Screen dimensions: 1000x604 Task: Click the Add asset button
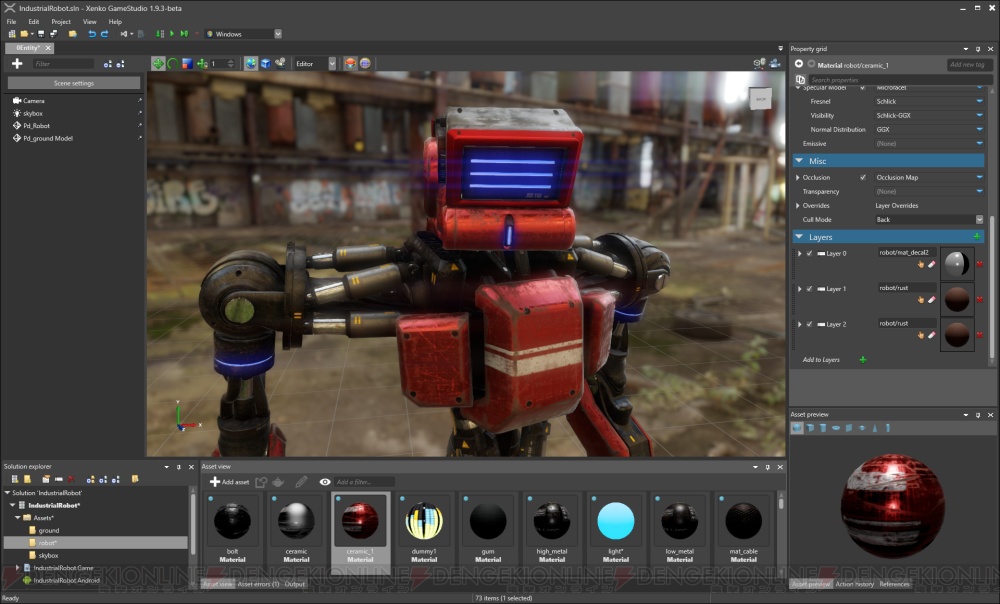(229, 482)
